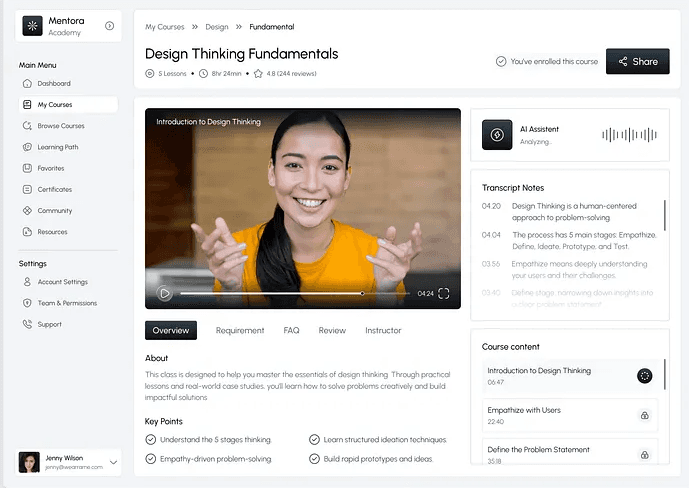Viewport: 689px width, 488px height.
Task: Click the Mentora Academy logo icon
Action: [33, 26]
